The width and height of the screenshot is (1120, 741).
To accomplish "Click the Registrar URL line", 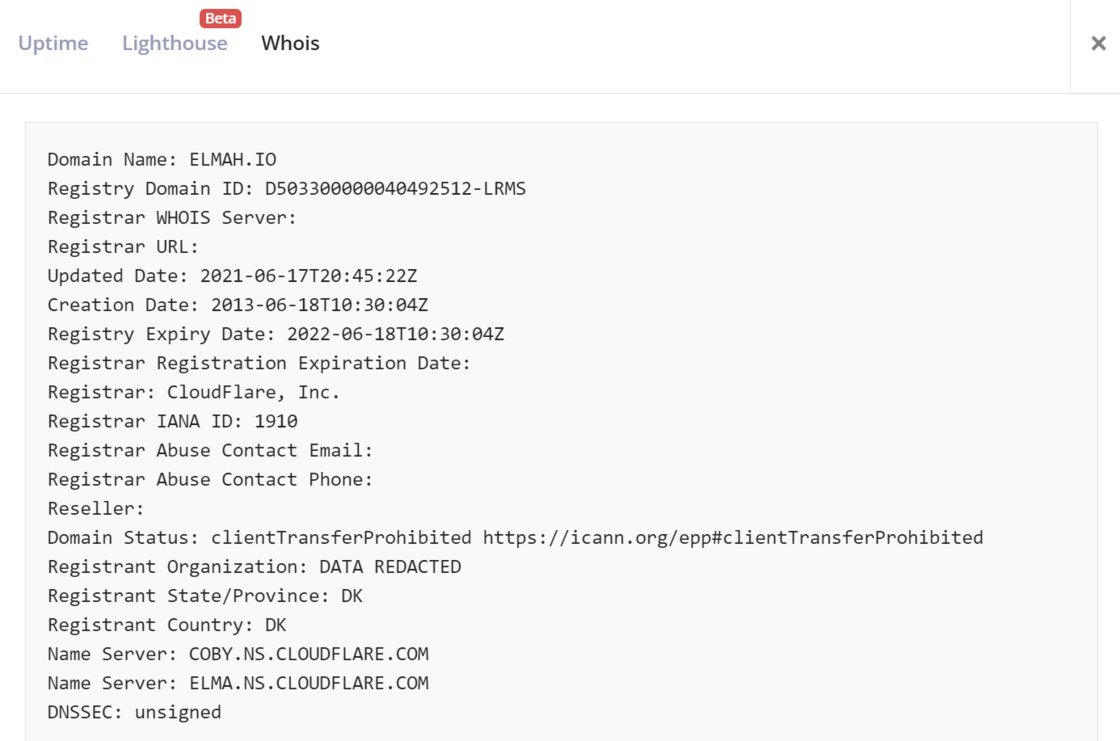I will click(123, 247).
